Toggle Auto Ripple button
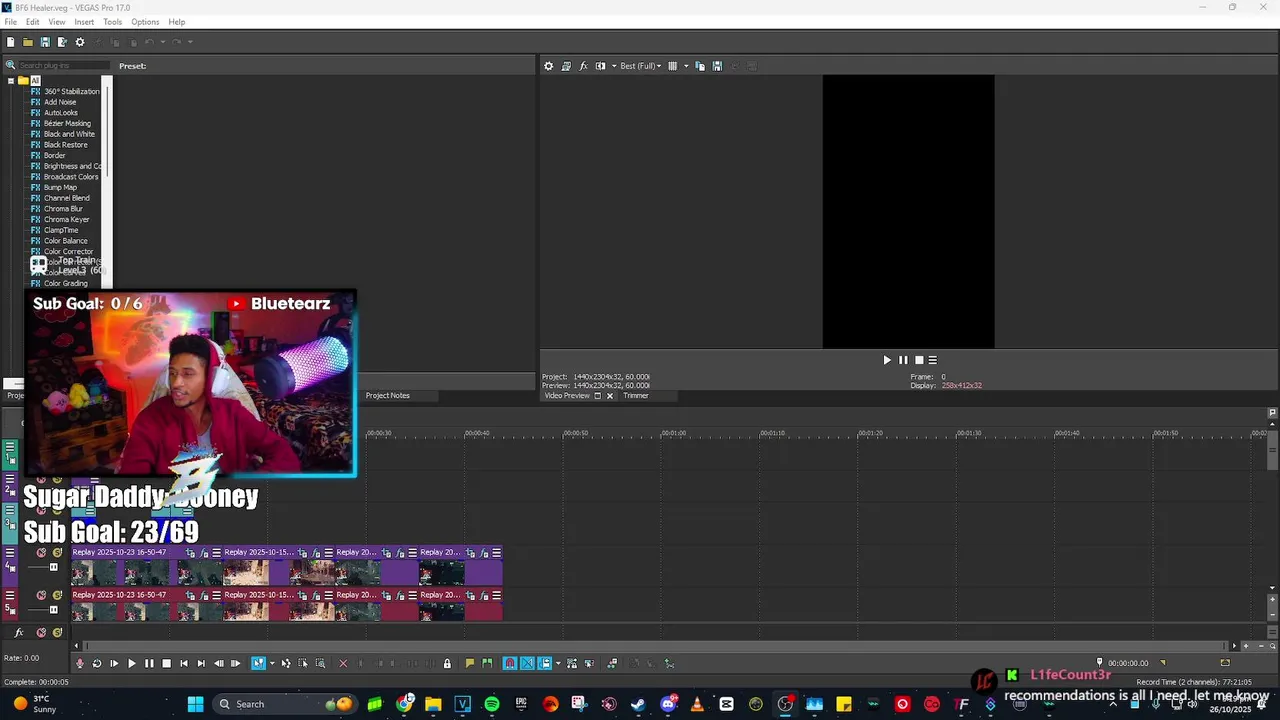Image resolution: width=1280 pixels, height=720 pixels. coord(544,663)
